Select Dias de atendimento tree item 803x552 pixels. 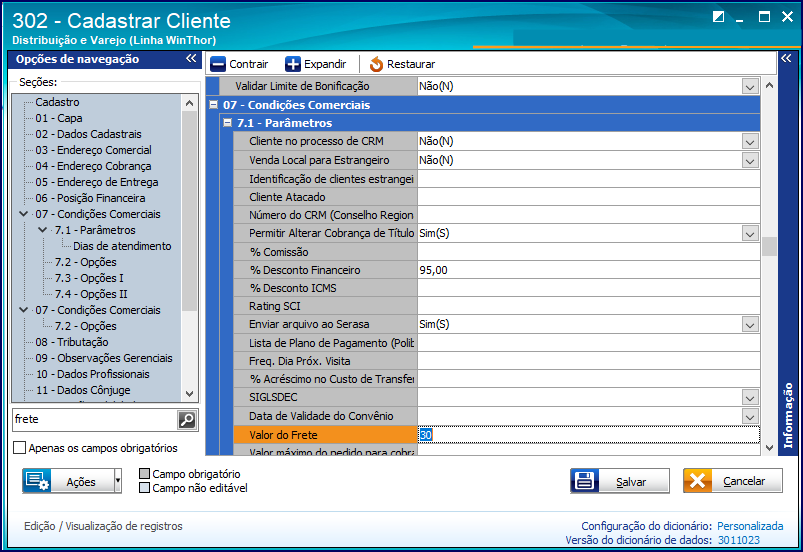(x=122, y=246)
